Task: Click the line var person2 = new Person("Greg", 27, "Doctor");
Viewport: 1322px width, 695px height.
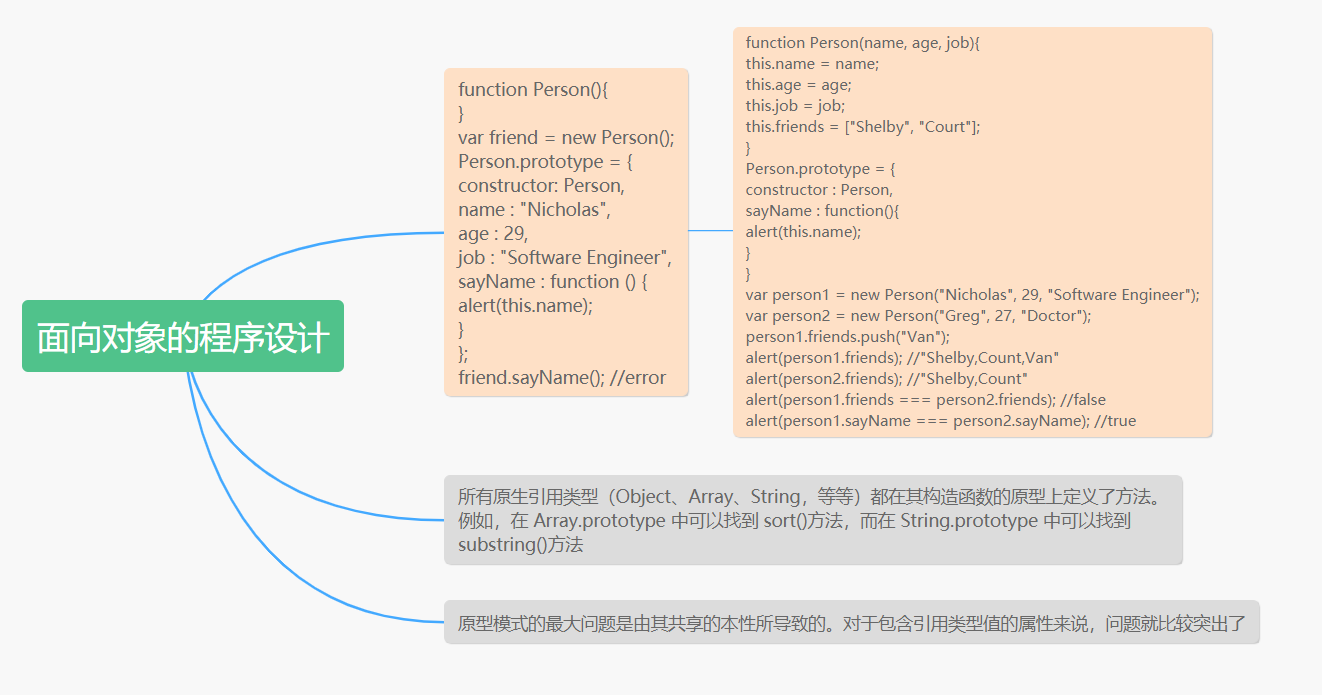Action: click(x=919, y=316)
